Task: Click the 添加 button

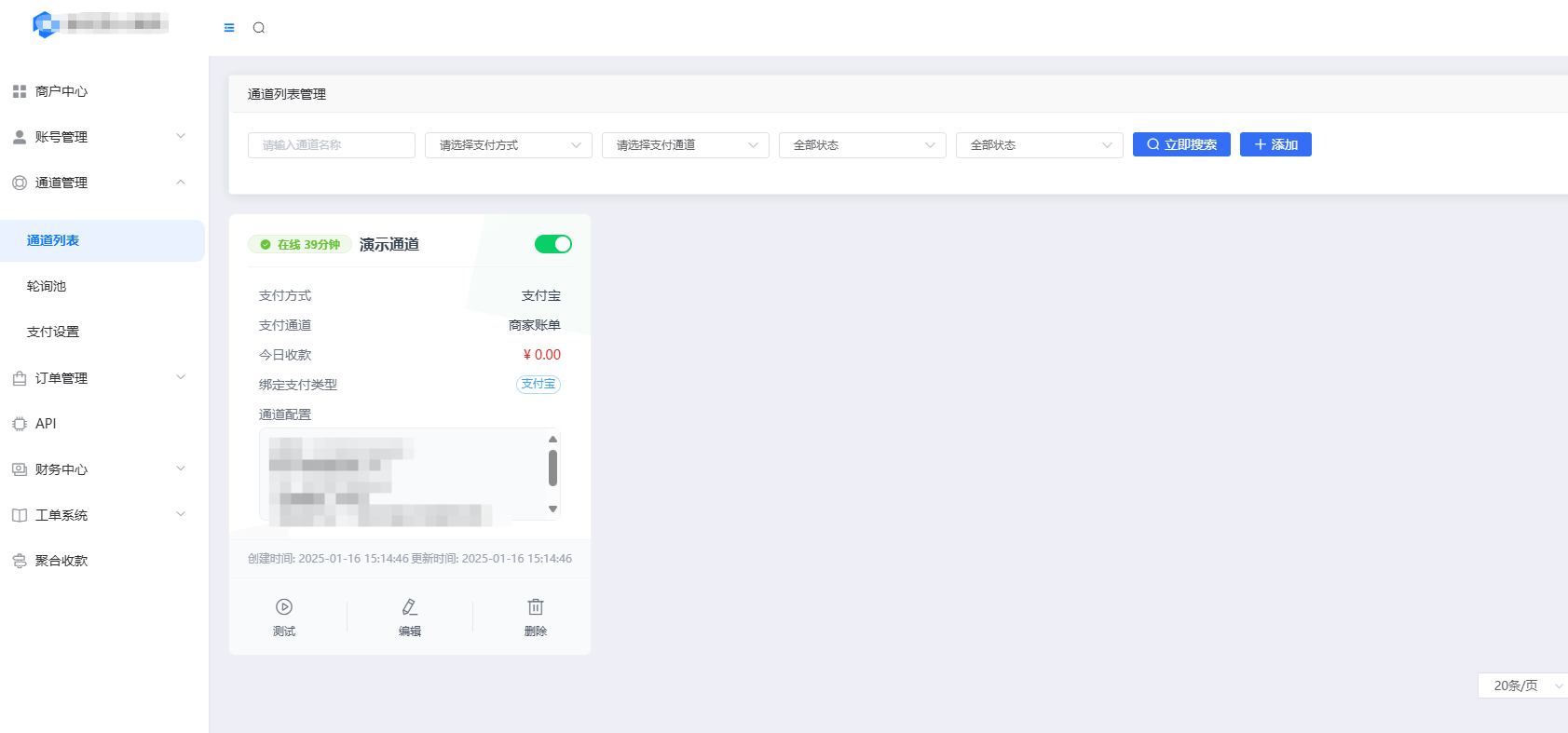Action: coord(1275,144)
